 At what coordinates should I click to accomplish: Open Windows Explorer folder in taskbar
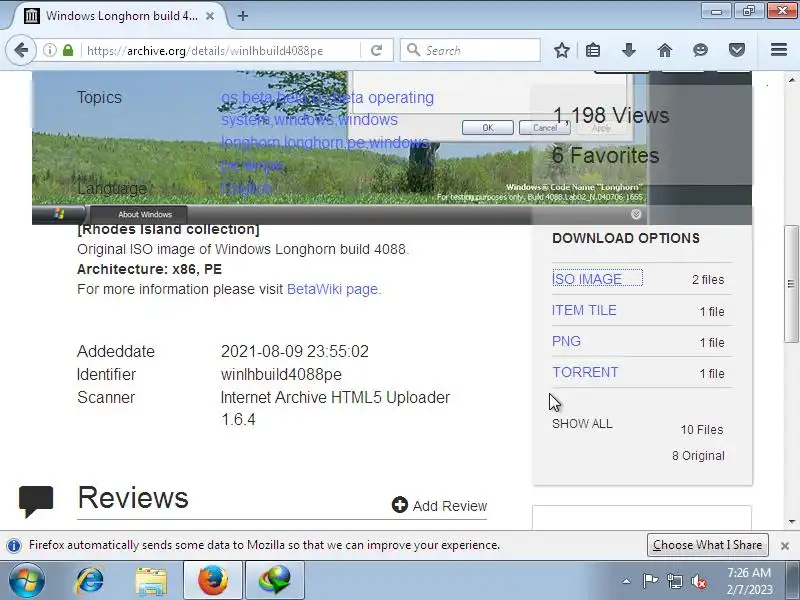[151, 581]
